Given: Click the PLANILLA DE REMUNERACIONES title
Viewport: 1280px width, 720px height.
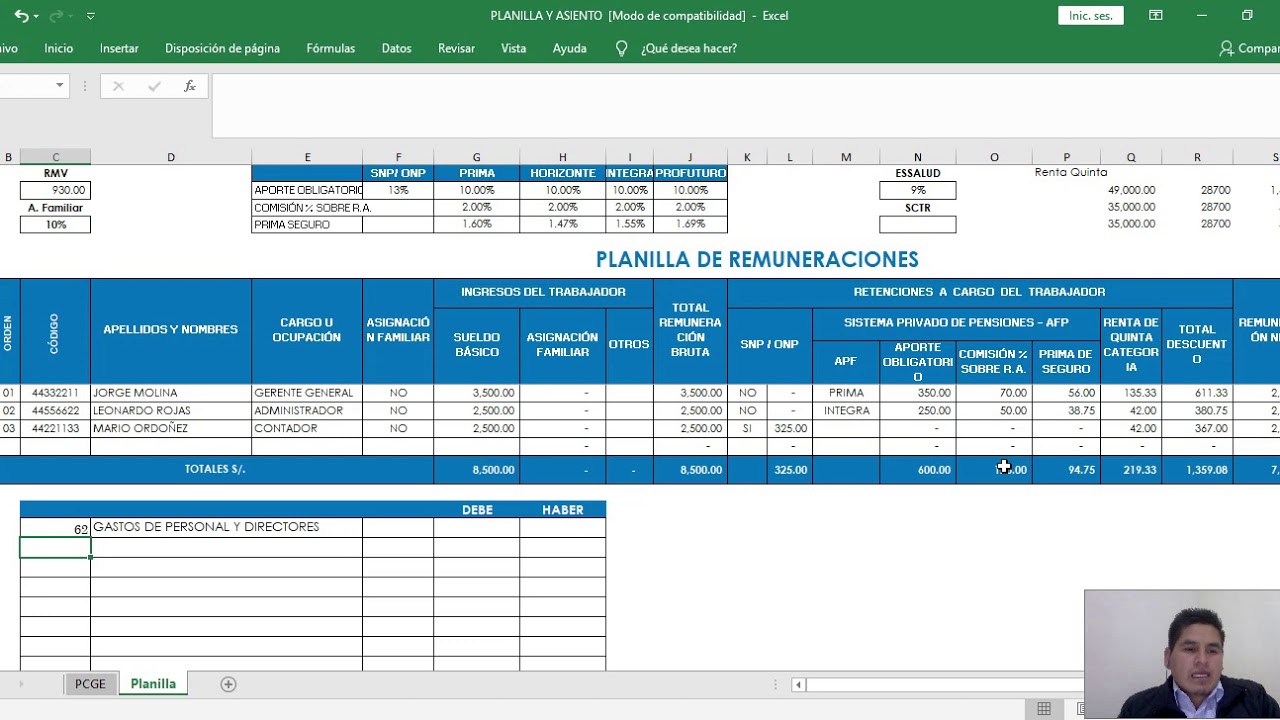Looking at the screenshot, I should (x=757, y=259).
